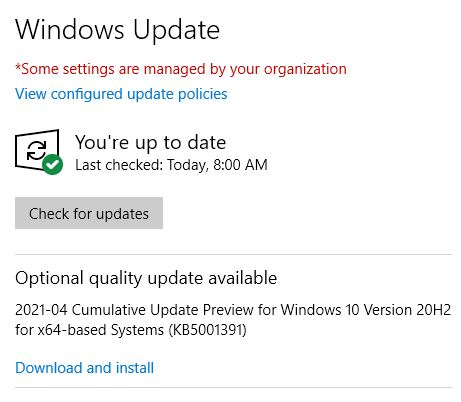The height and width of the screenshot is (402, 461).
Task: Click the 2021-04 Cumulative Update Preview line
Action: click(x=233, y=310)
